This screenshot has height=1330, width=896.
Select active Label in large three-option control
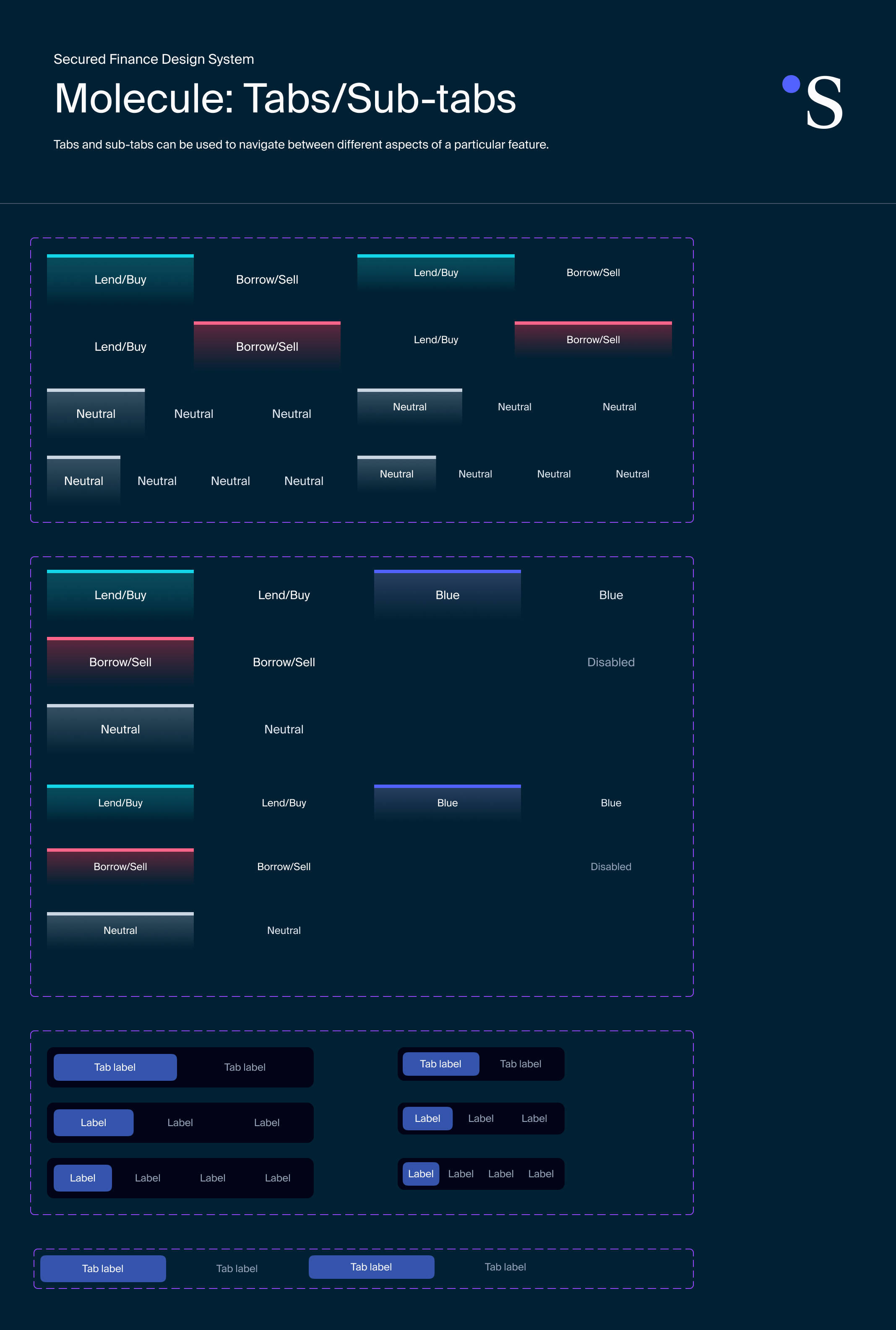click(x=93, y=1122)
